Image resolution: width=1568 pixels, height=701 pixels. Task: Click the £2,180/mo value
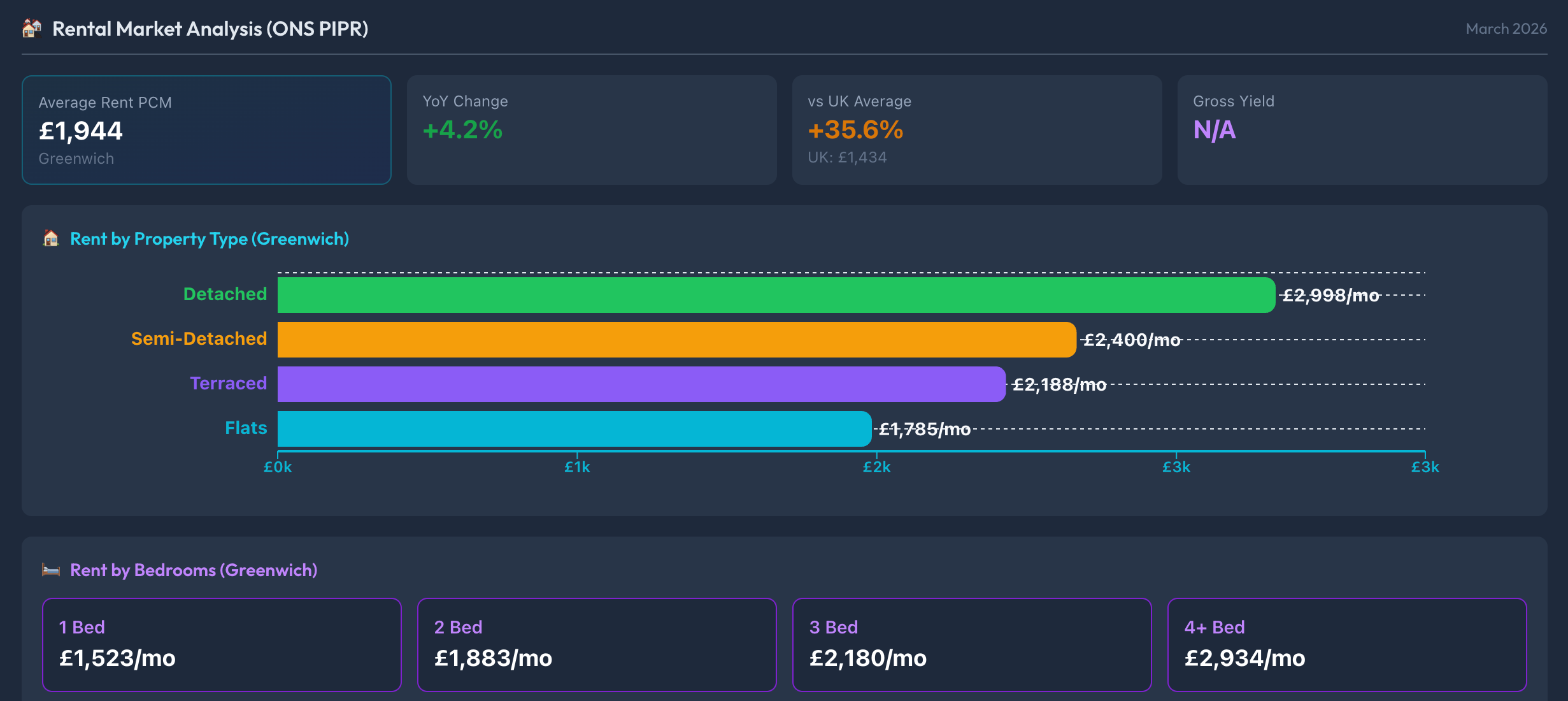pos(868,658)
